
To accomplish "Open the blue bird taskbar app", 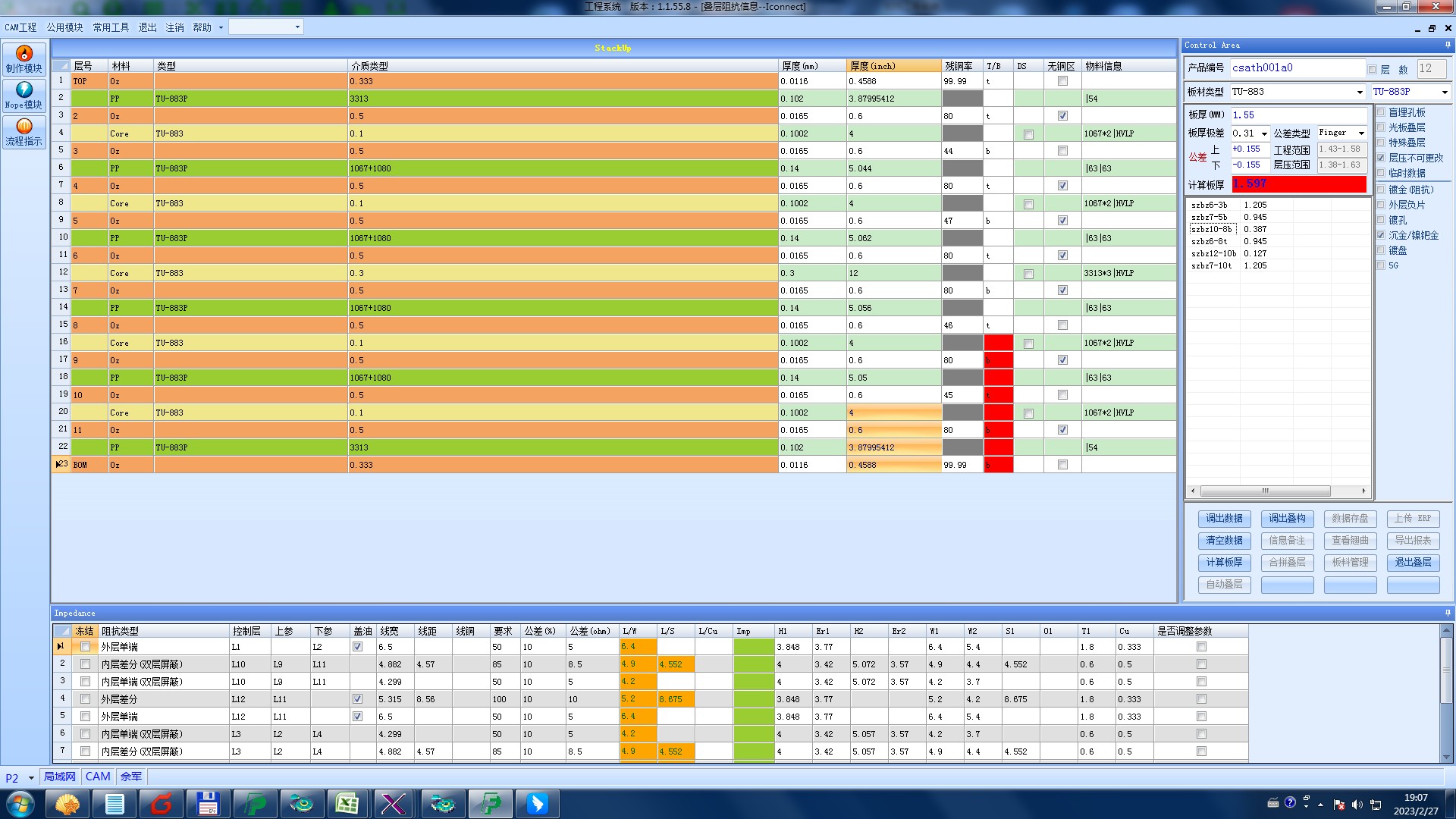I will tap(537, 804).
